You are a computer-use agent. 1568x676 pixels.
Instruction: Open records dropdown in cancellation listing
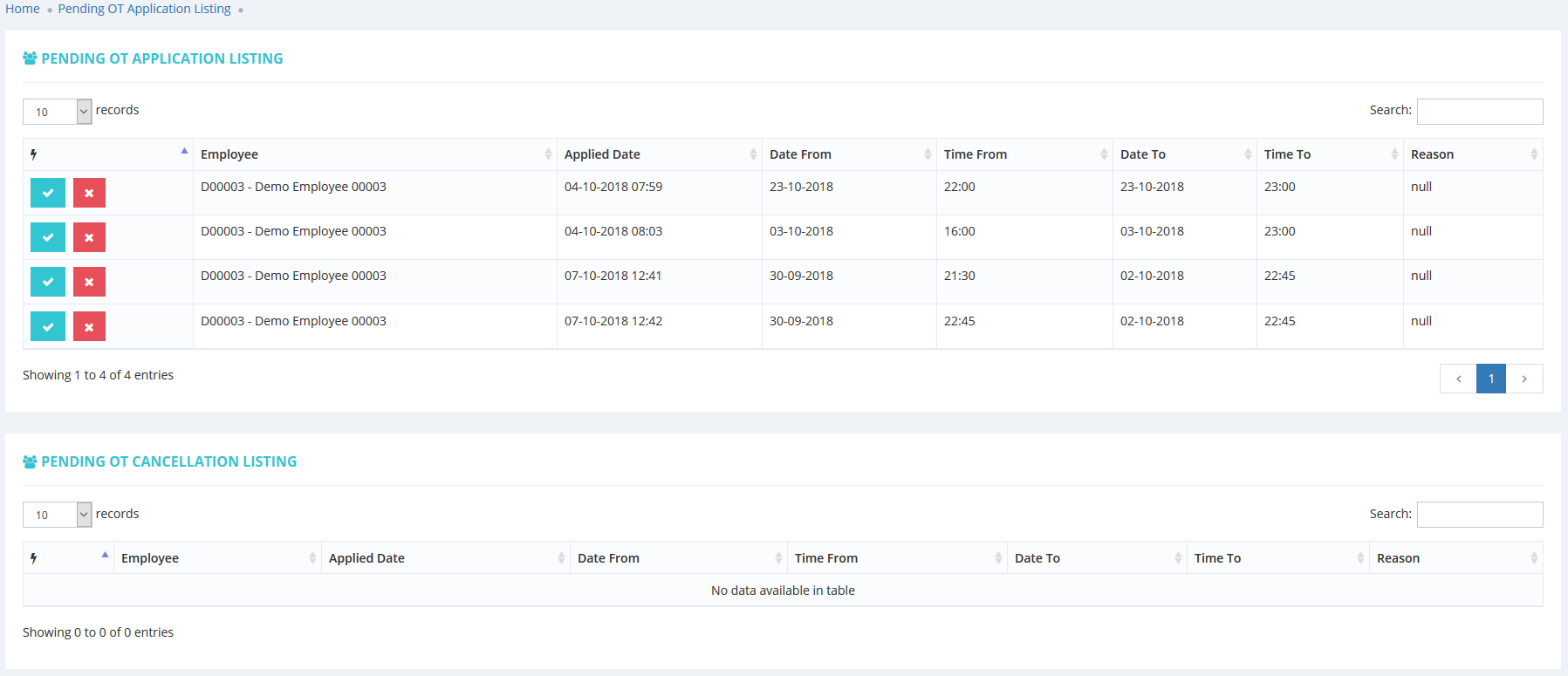click(x=58, y=515)
